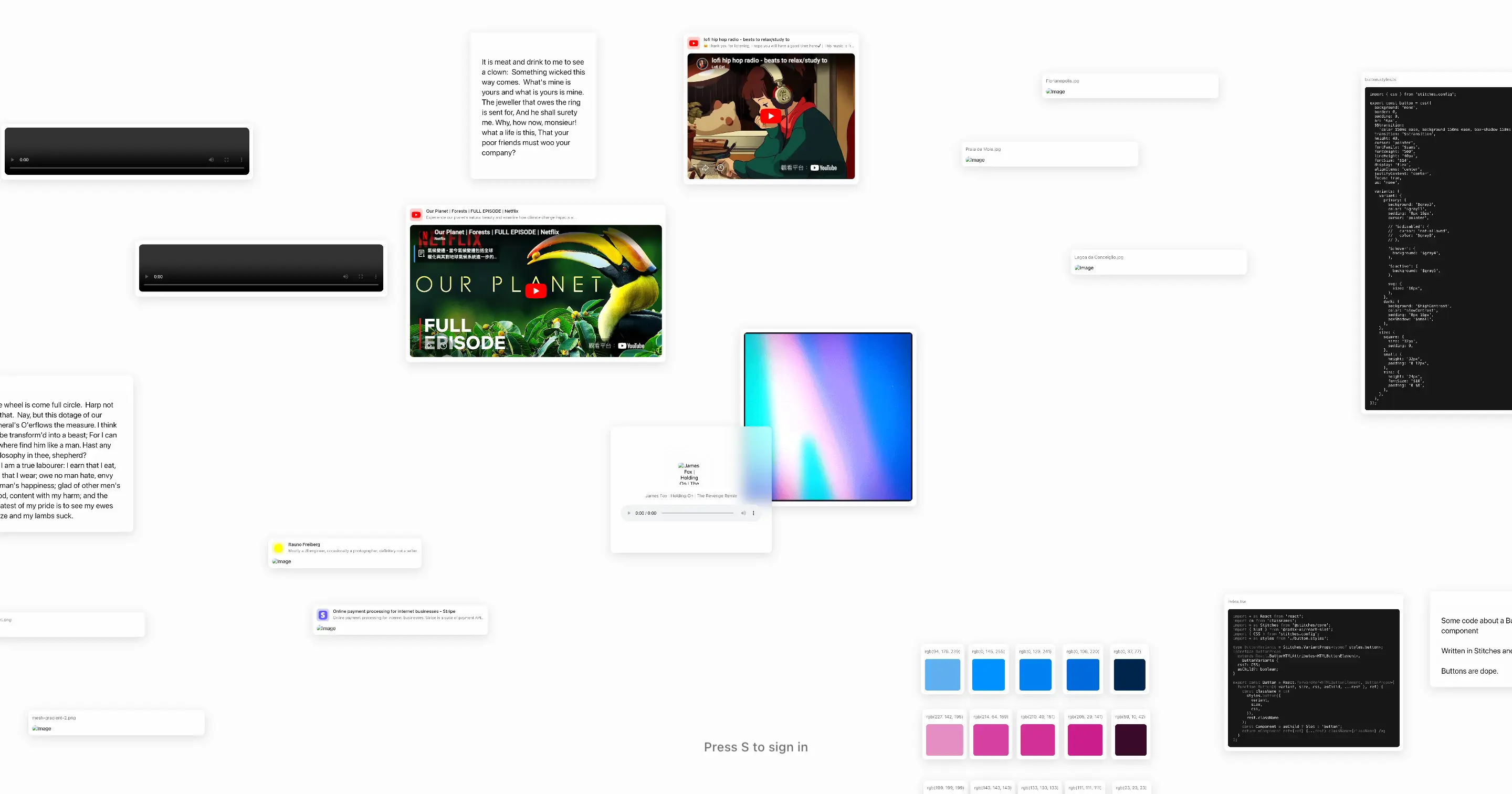Click YouTube logo inside Our Planet video
The width and height of the screenshot is (1512, 794).
point(632,346)
